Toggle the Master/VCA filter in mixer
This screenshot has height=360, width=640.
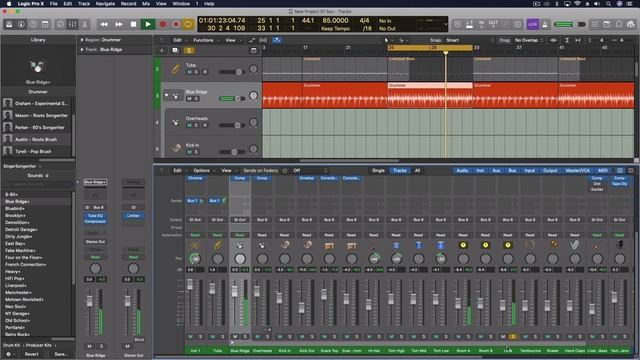click(x=578, y=171)
